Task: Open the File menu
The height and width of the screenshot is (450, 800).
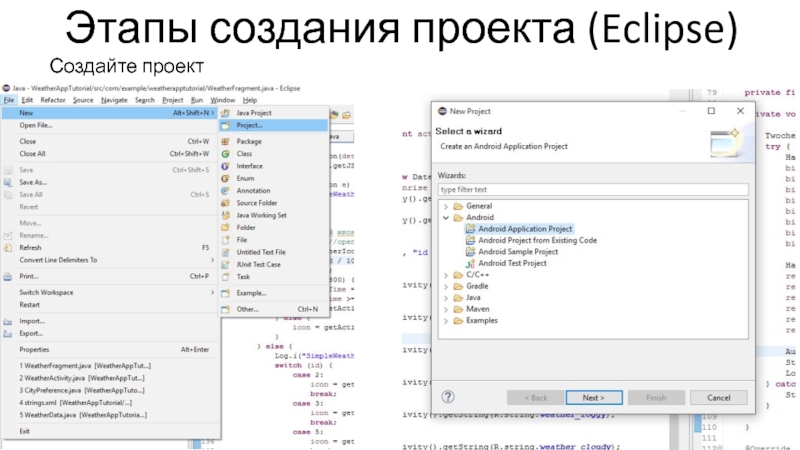Action: pos(9,100)
